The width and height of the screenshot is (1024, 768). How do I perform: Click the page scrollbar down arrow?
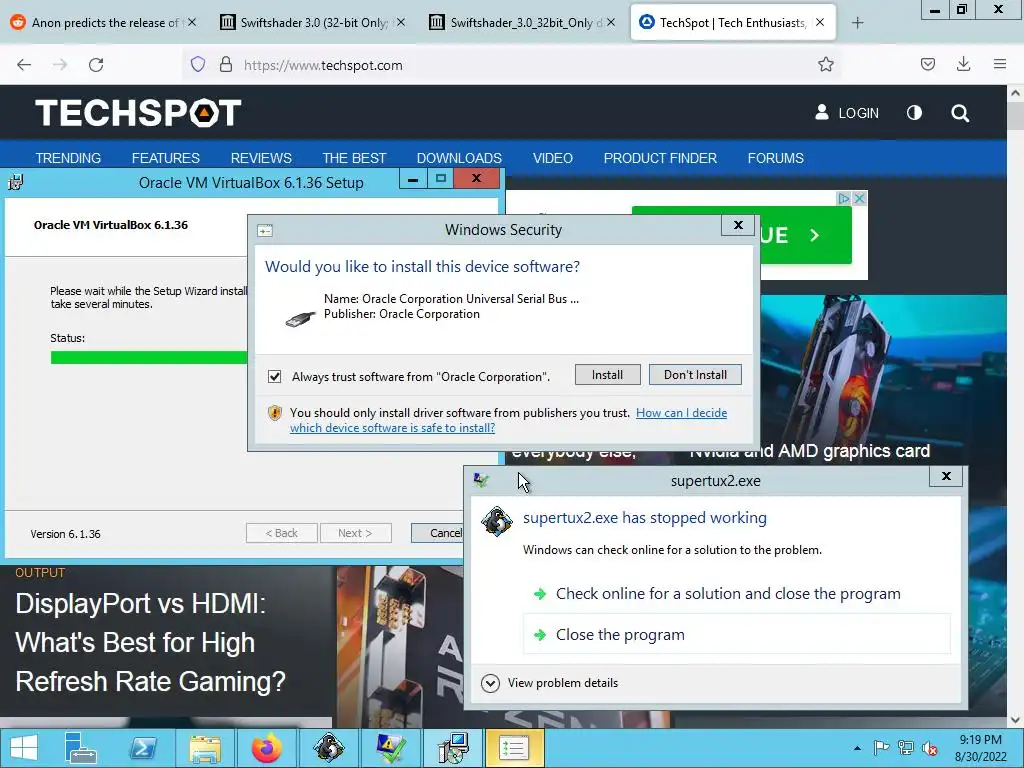point(1016,720)
